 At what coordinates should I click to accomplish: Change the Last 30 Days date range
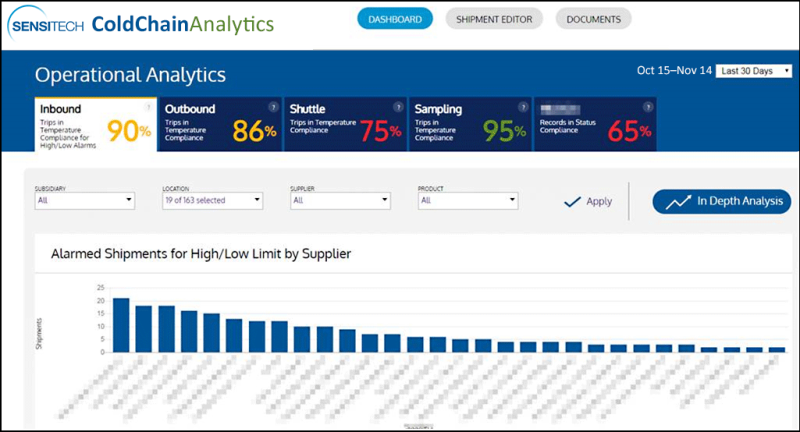[x=754, y=71]
